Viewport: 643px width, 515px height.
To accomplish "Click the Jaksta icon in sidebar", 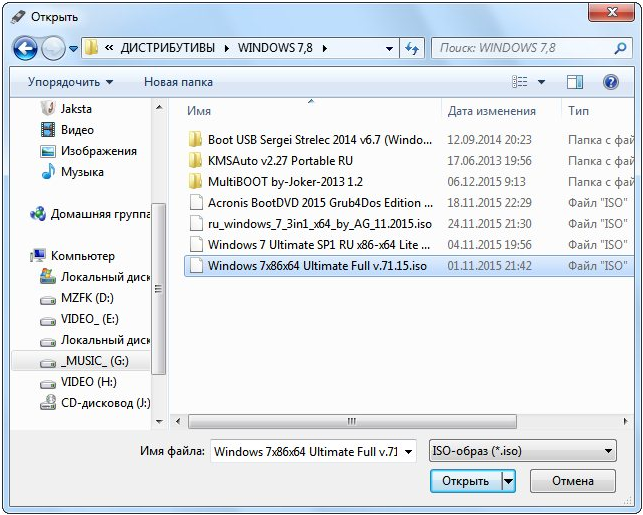I will [x=48, y=108].
